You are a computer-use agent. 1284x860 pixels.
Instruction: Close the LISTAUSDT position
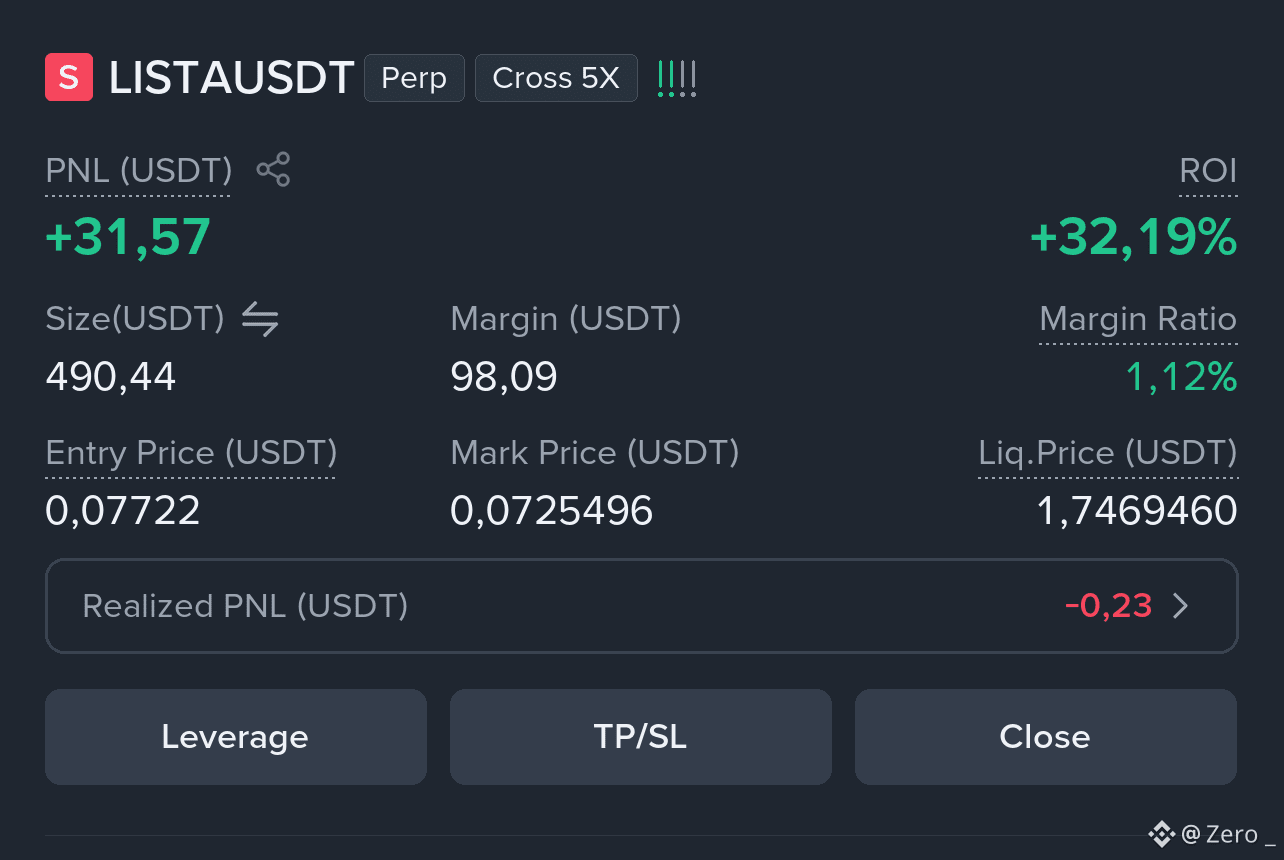(x=1046, y=737)
